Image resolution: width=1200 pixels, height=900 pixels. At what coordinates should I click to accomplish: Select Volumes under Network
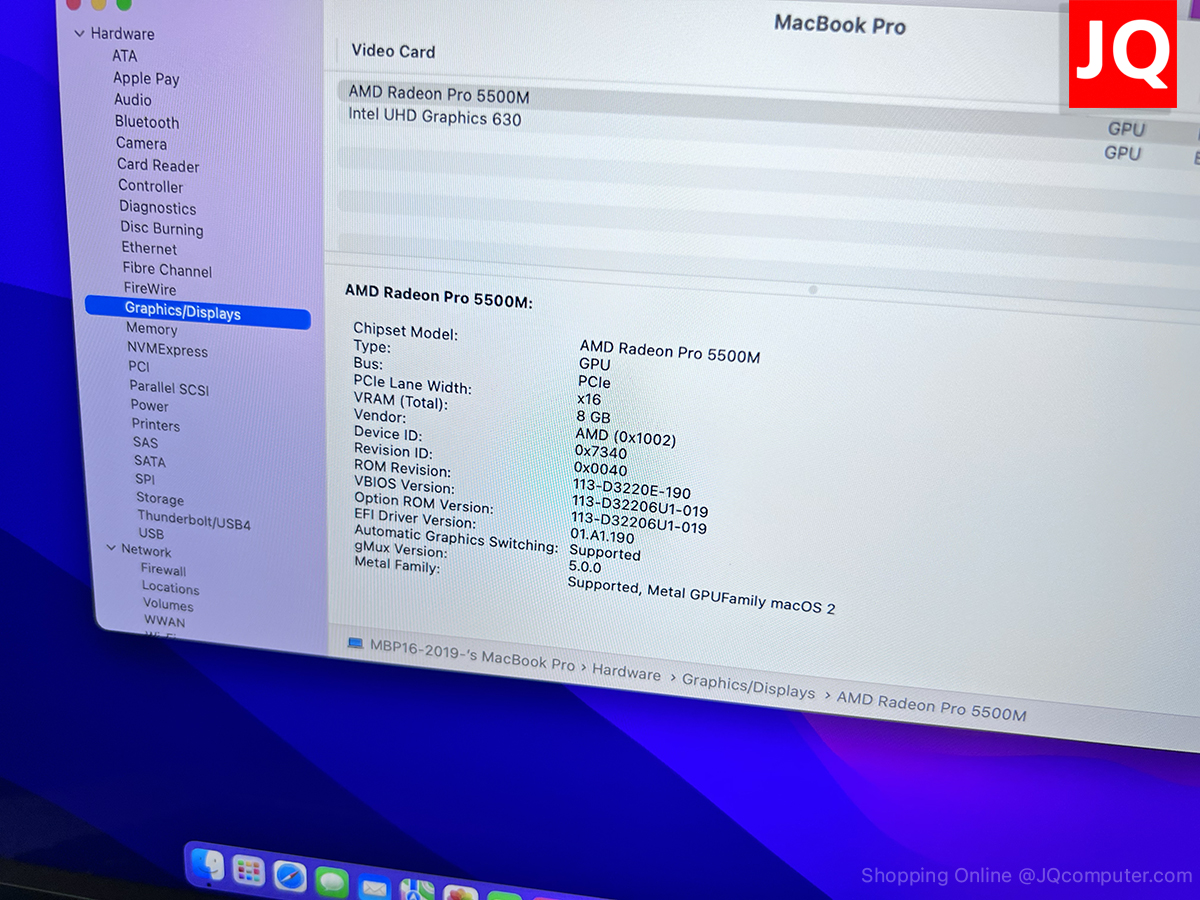pyautogui.click(x=168, y=605)
